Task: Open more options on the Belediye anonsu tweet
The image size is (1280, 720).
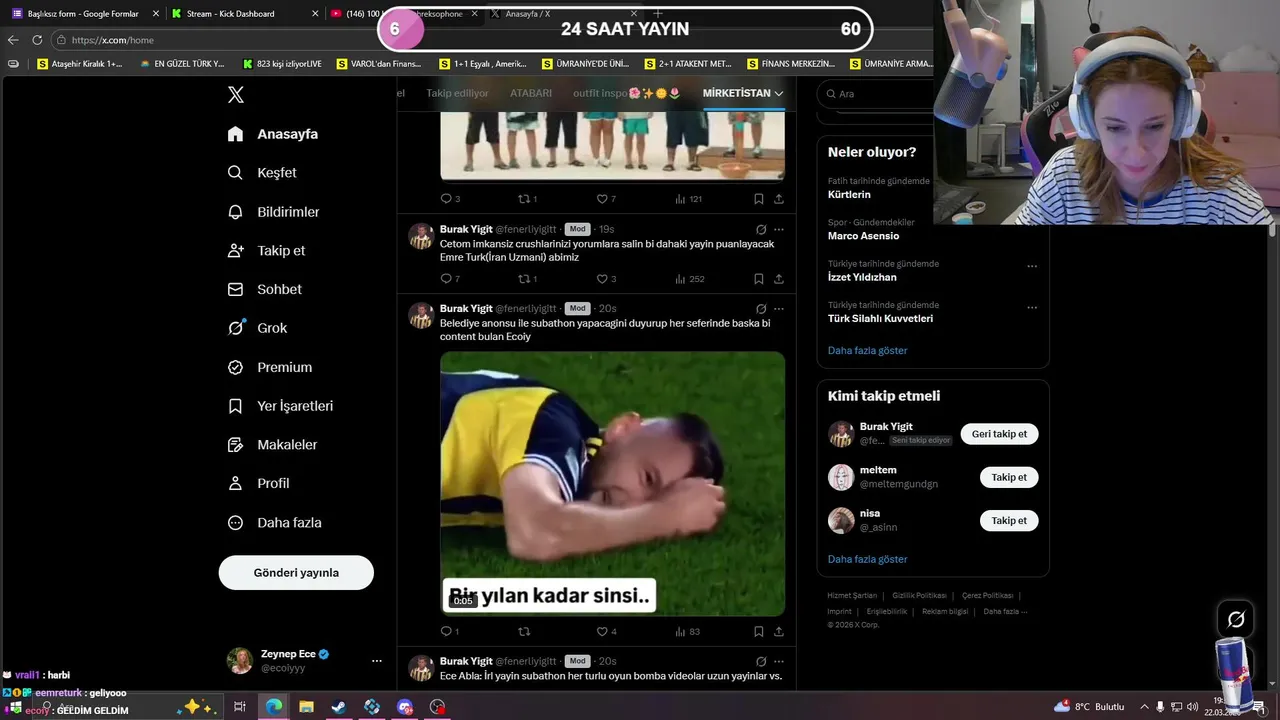Action: (779, 309)
